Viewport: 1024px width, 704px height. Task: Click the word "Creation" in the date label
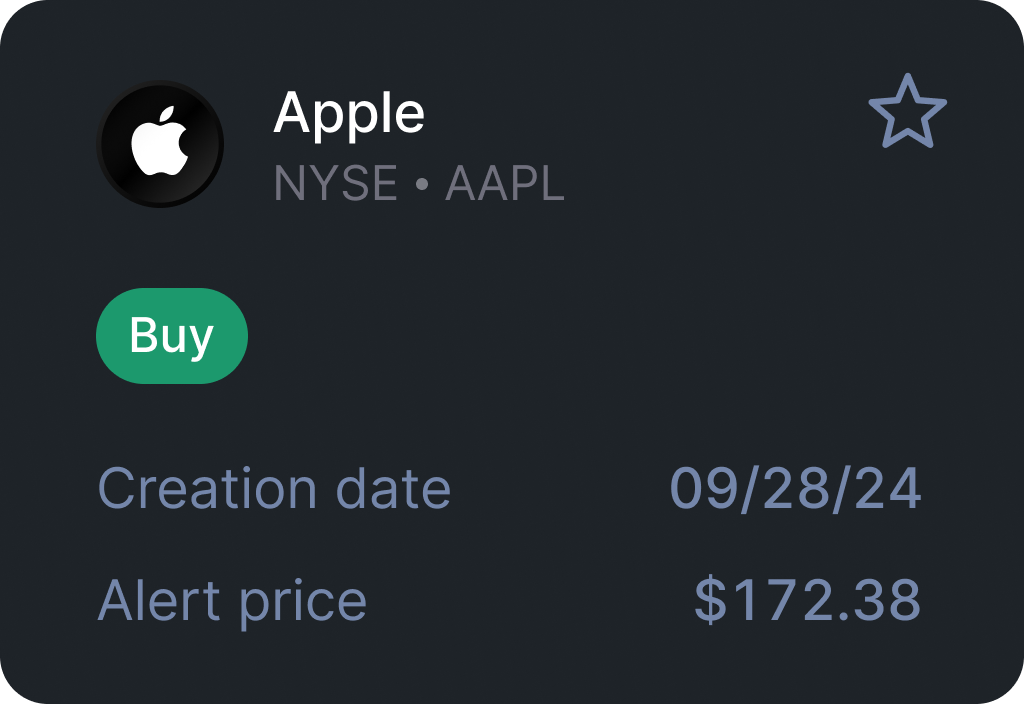coord(208,488)
